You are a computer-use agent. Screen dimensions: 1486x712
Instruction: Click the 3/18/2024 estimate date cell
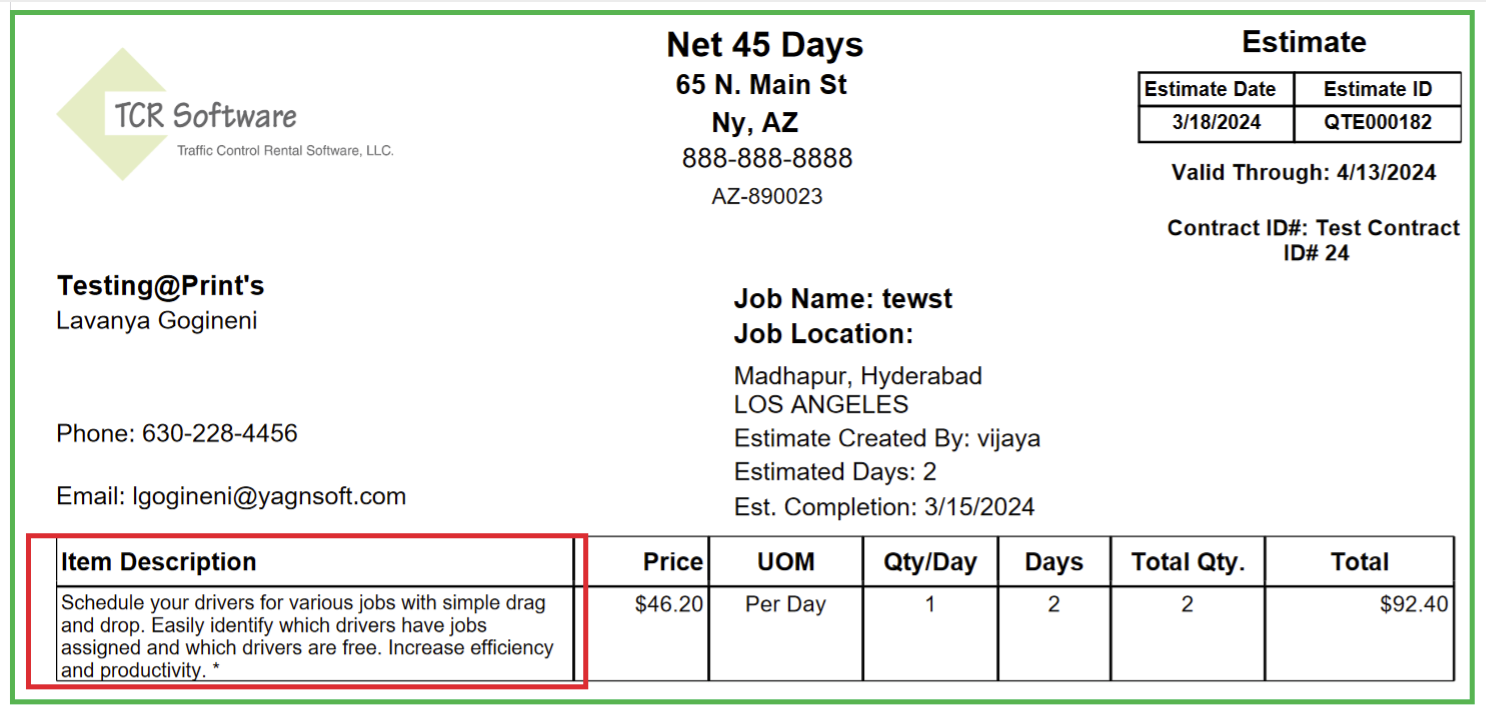point(1216,123)
